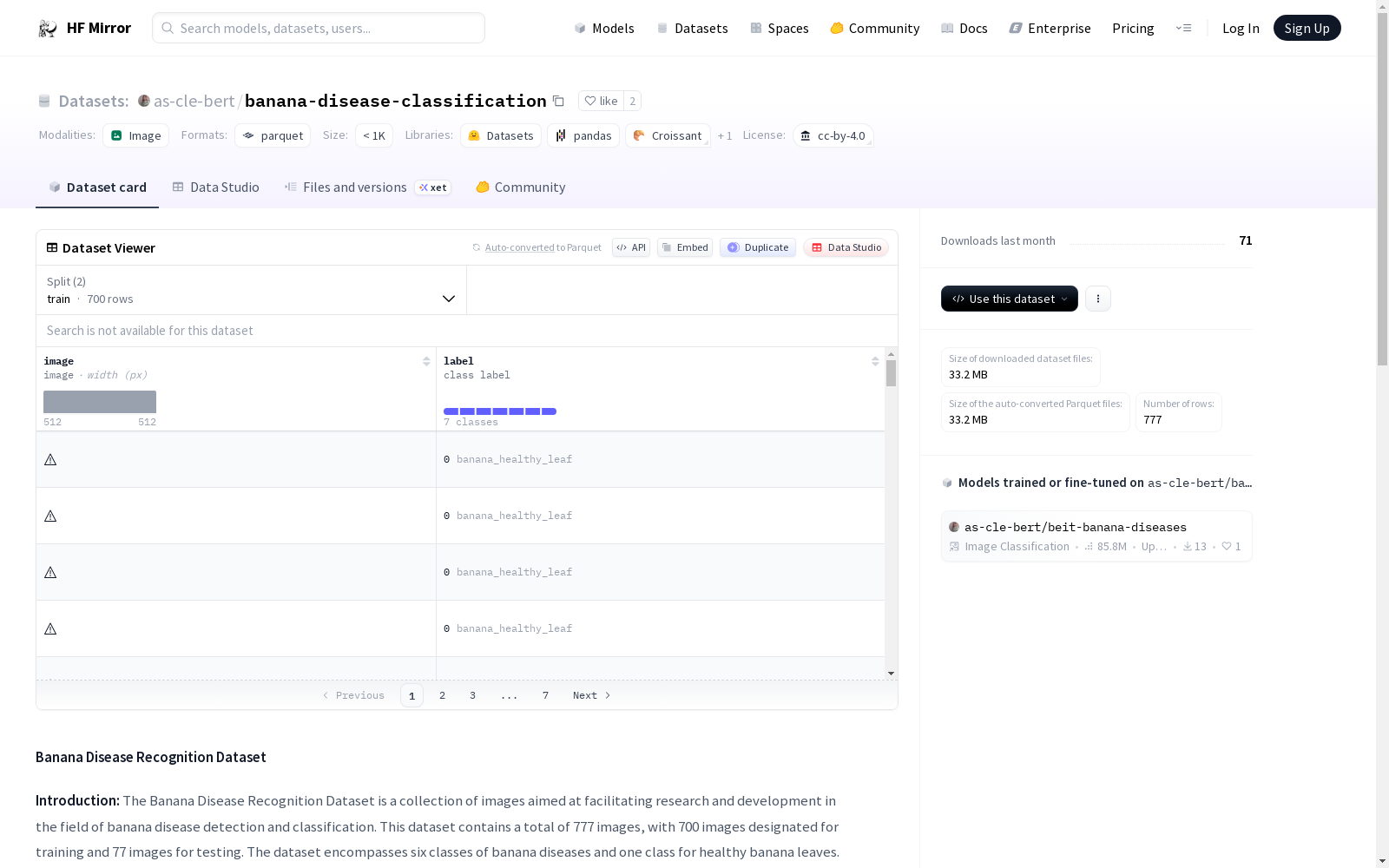The height and width of the screenshot is (868, 1389).
Task: Open Community in the top navigation
Action: (875, 28)
